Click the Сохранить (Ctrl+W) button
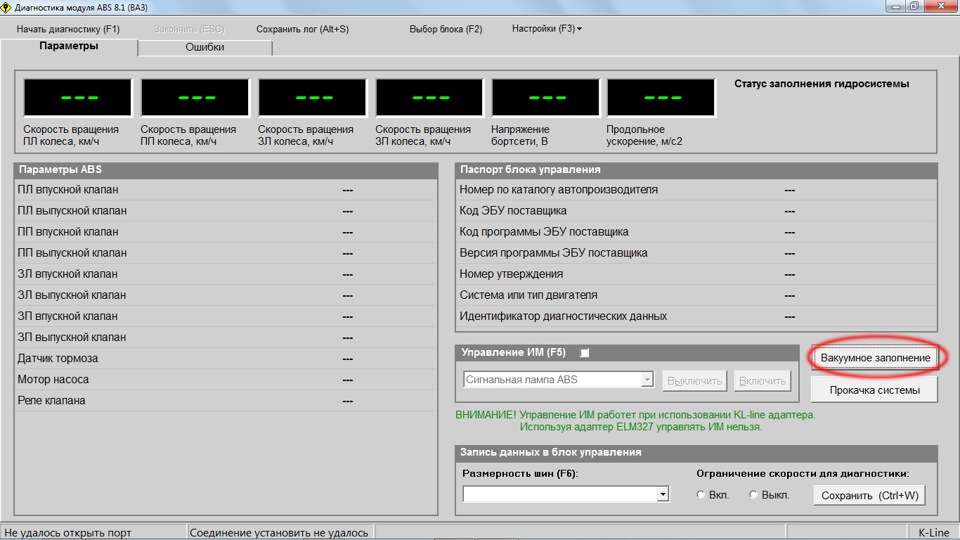960x540 pixels. point(869,495)
